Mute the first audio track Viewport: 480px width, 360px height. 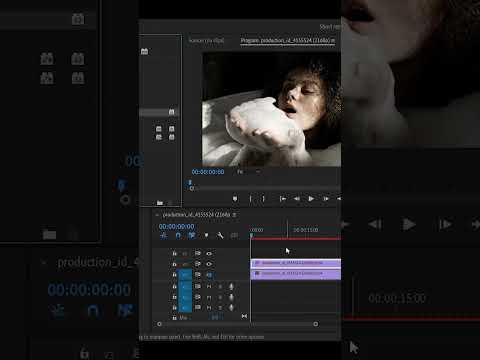coord(209,286)
